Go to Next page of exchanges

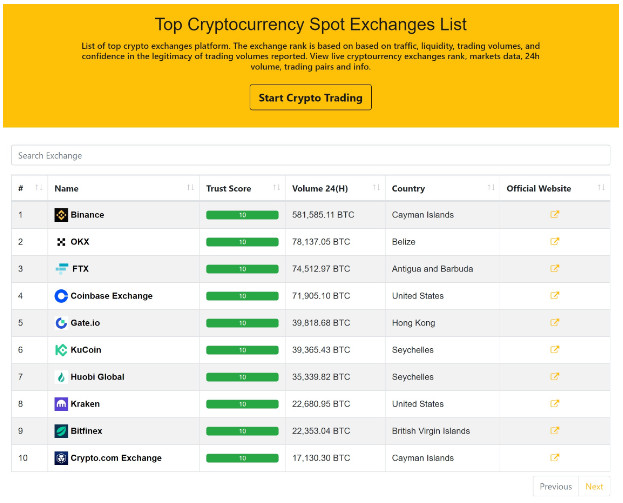(x=594, y=486)
